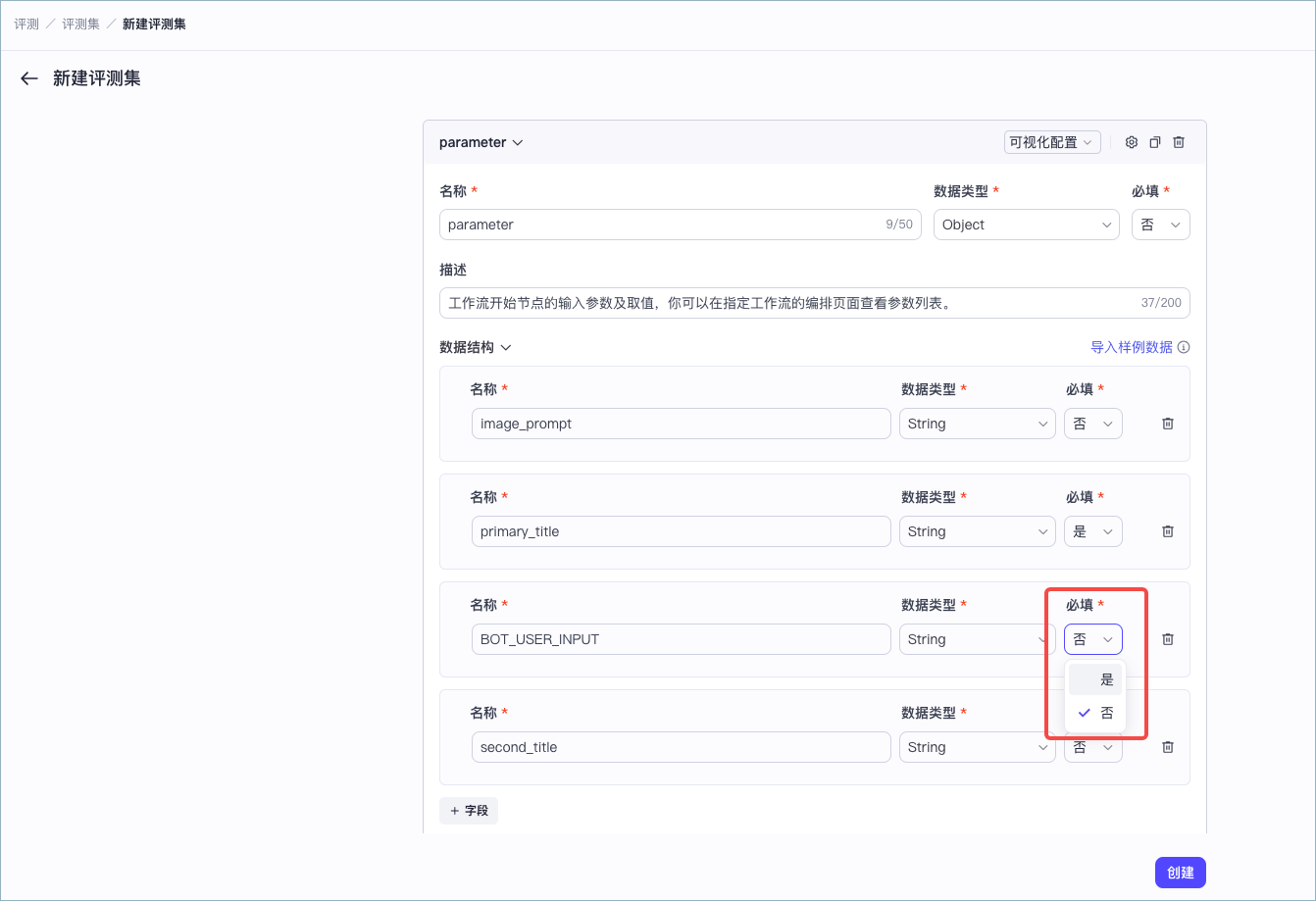Click the 导入样例数据 link
The height and width of the screenshot is (901, 1316).
pyautogui.click(x=1131, y=347)
